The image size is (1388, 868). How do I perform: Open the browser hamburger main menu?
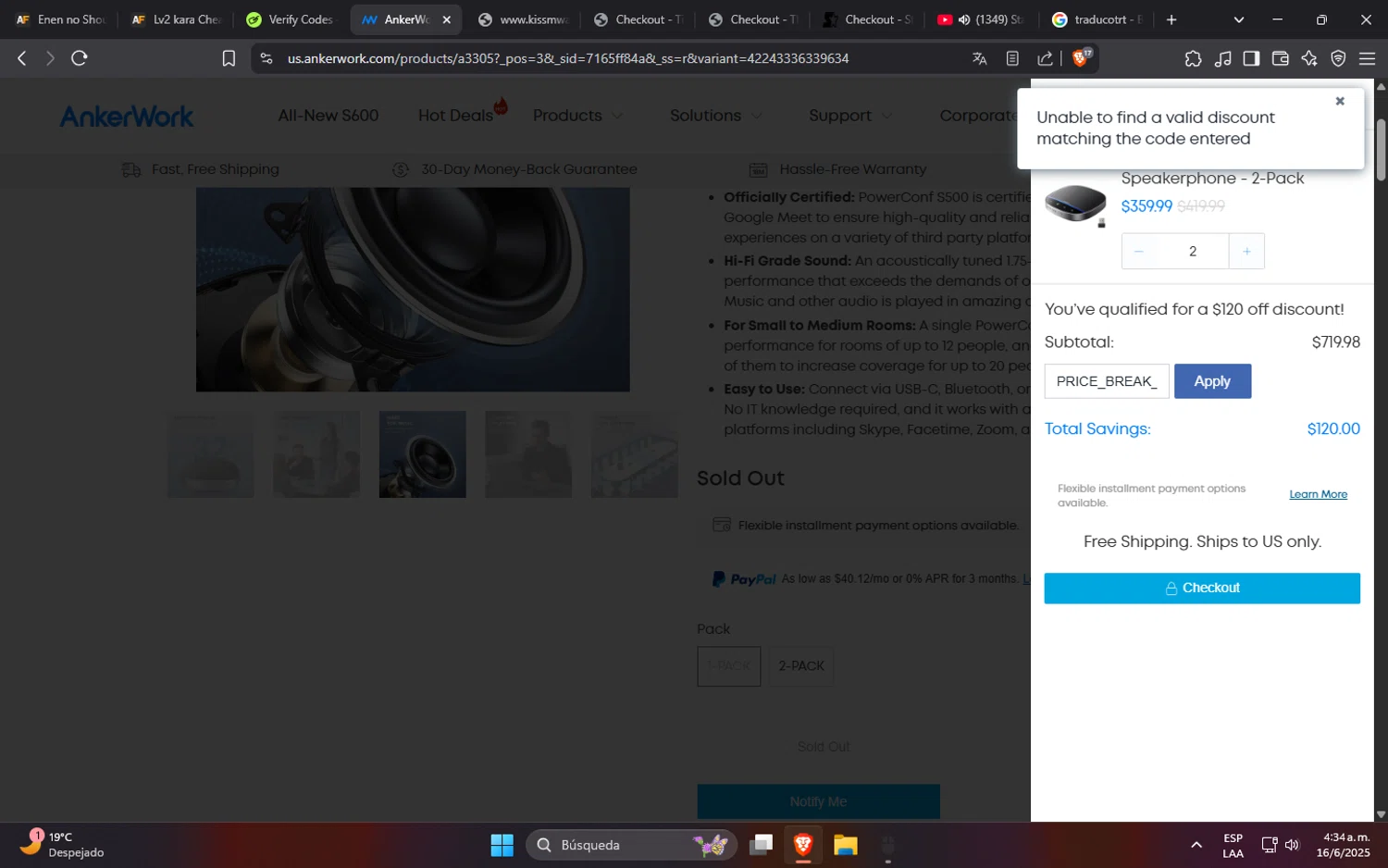tap(1367, 58)
